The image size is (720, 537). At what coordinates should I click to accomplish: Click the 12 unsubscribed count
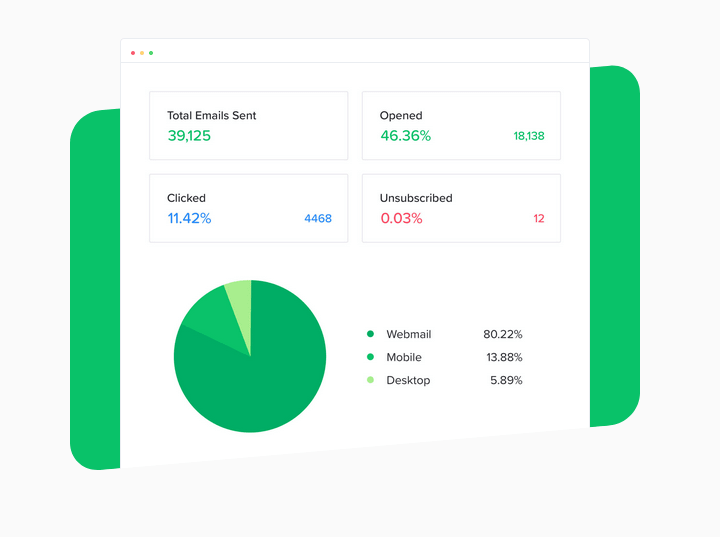click(539, 218)
